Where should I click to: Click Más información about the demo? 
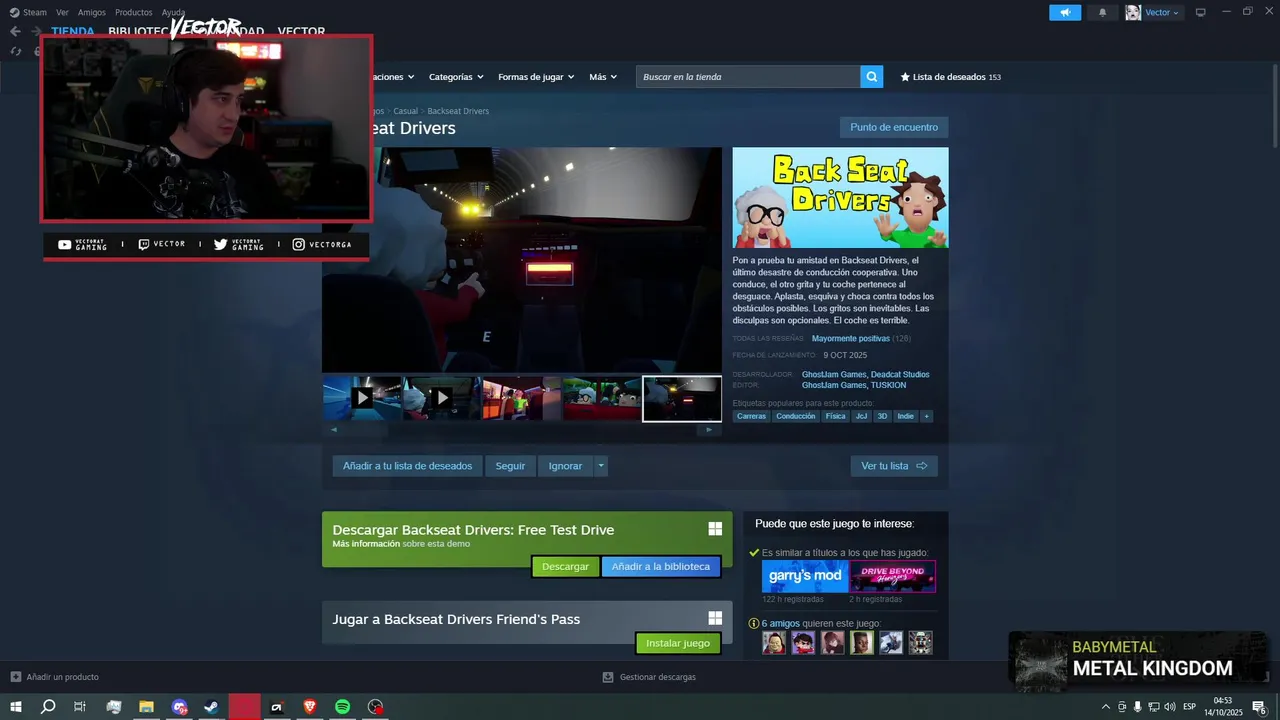pos(366,544)
